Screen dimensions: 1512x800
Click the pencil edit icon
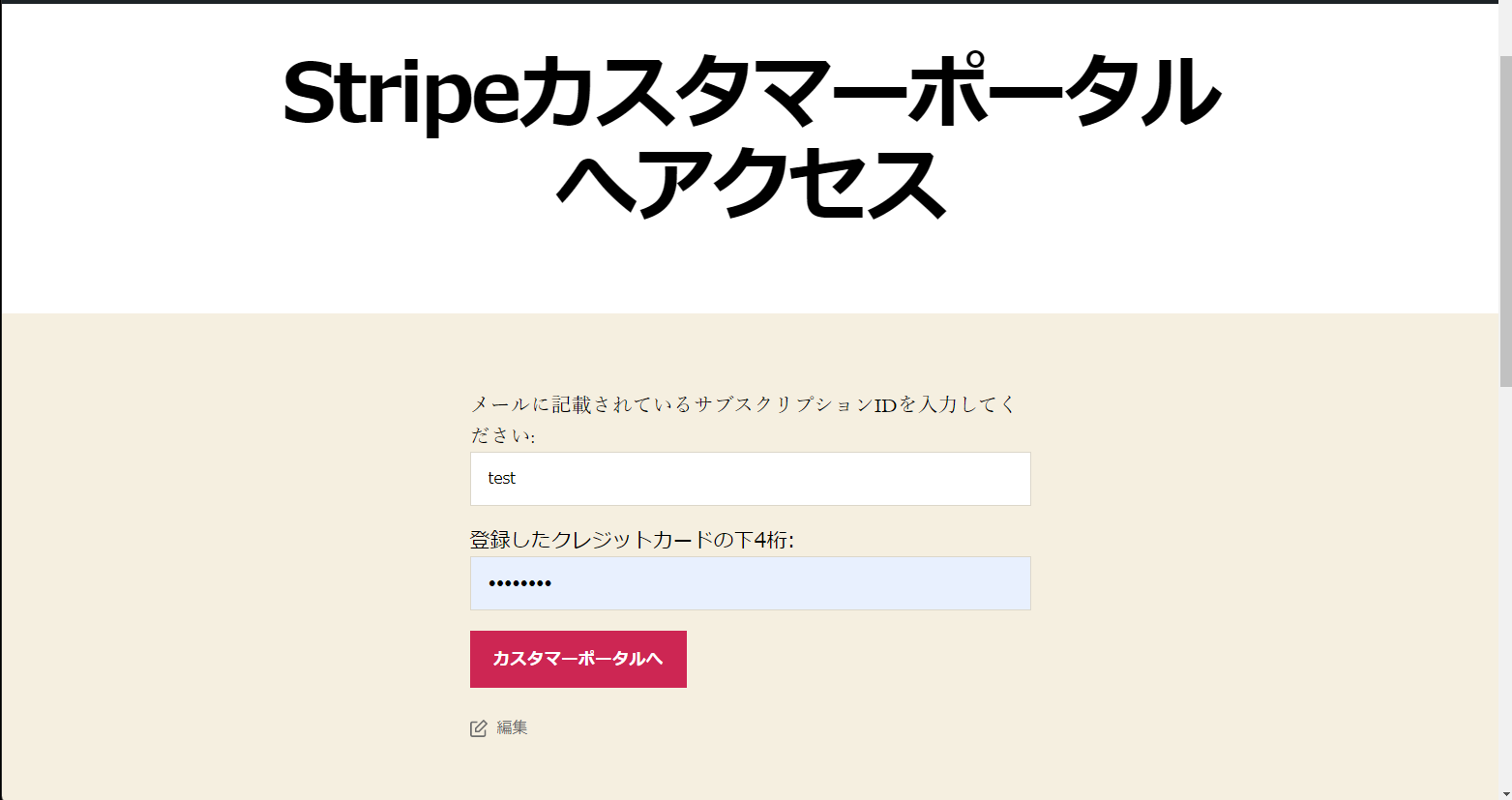pyautogui.click(x=478, y=728)
